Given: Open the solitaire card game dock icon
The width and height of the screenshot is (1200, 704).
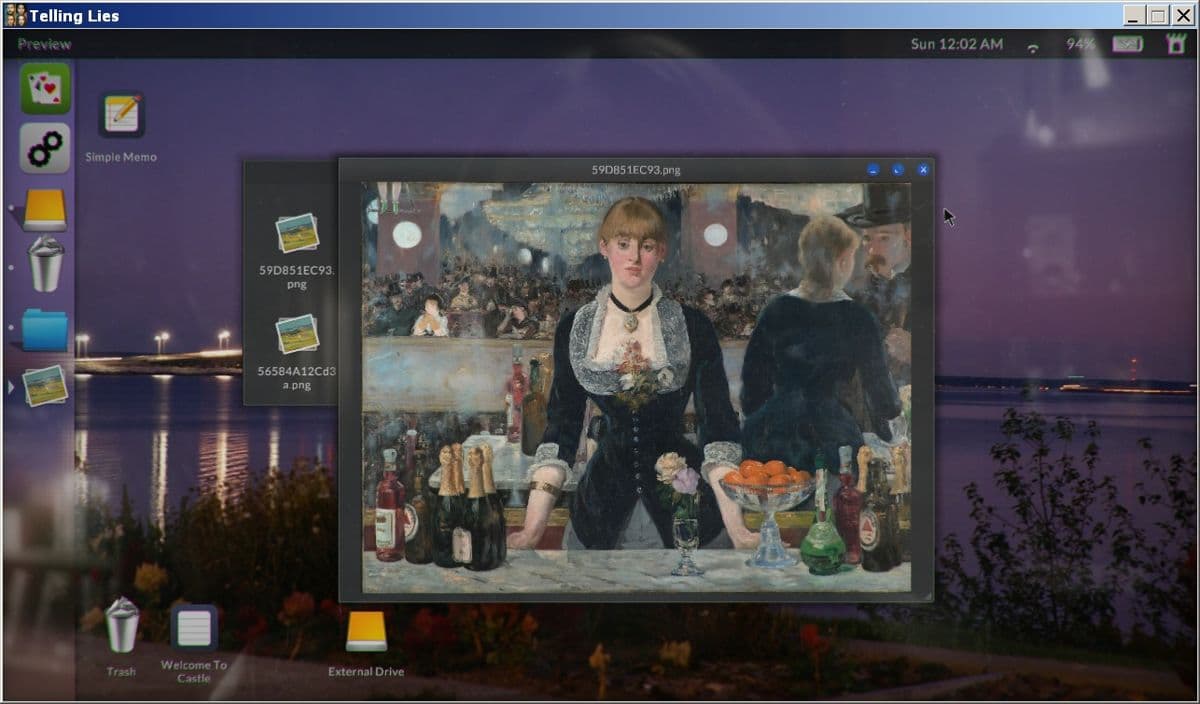Looking at the screenshot, I should [x=45, y=89].
